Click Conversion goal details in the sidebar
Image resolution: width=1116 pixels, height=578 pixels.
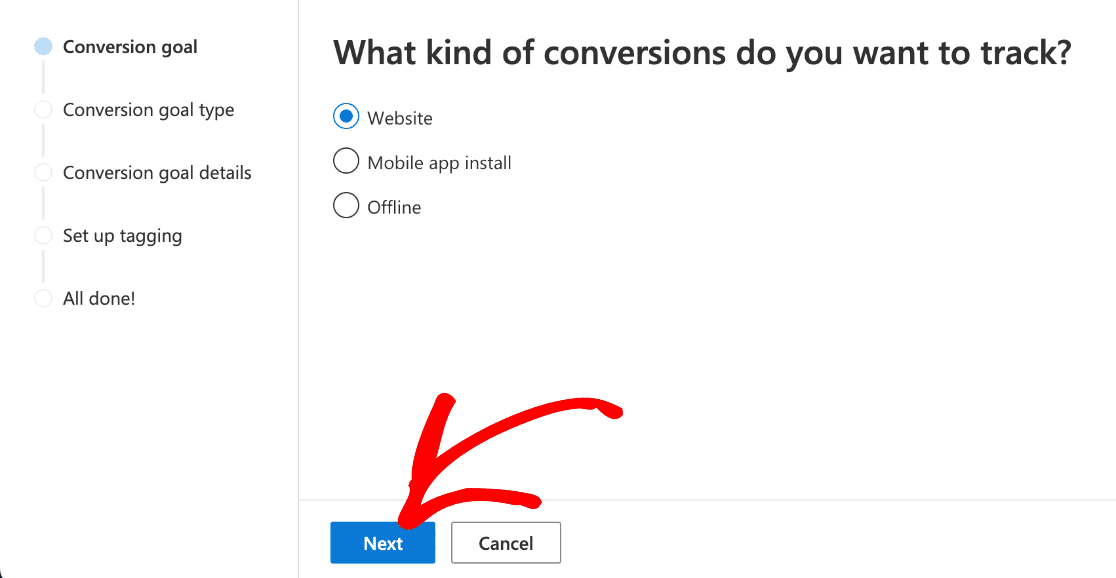pyautogui.click(x=156, y=172)
